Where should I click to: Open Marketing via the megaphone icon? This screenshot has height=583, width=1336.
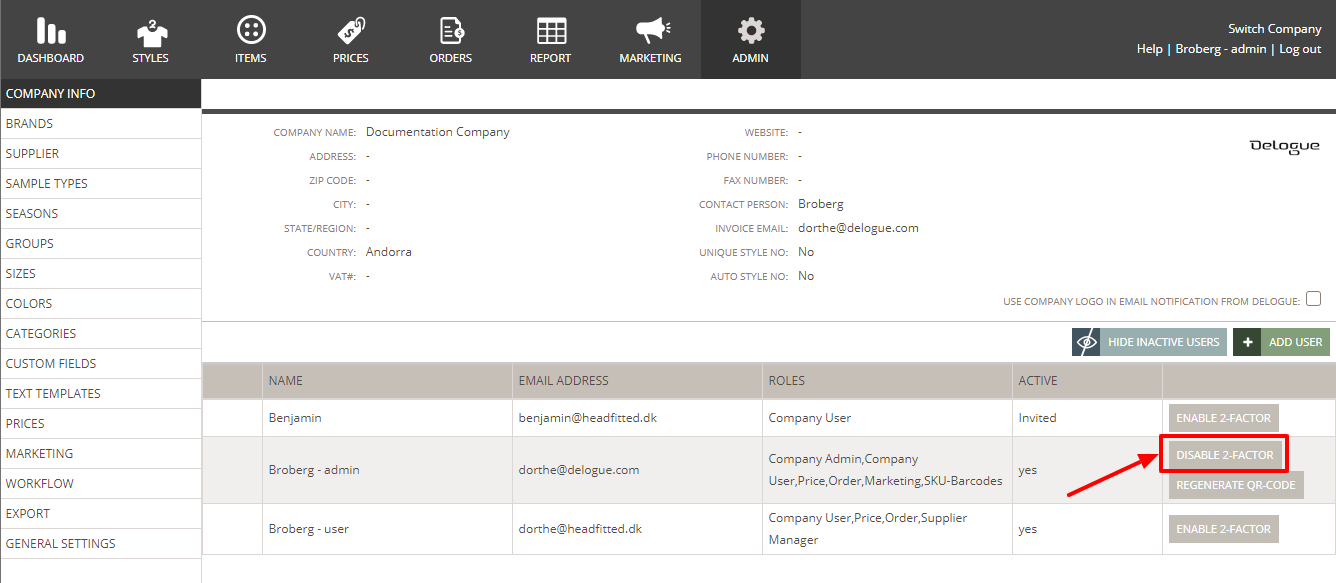(x=651, y=31)
